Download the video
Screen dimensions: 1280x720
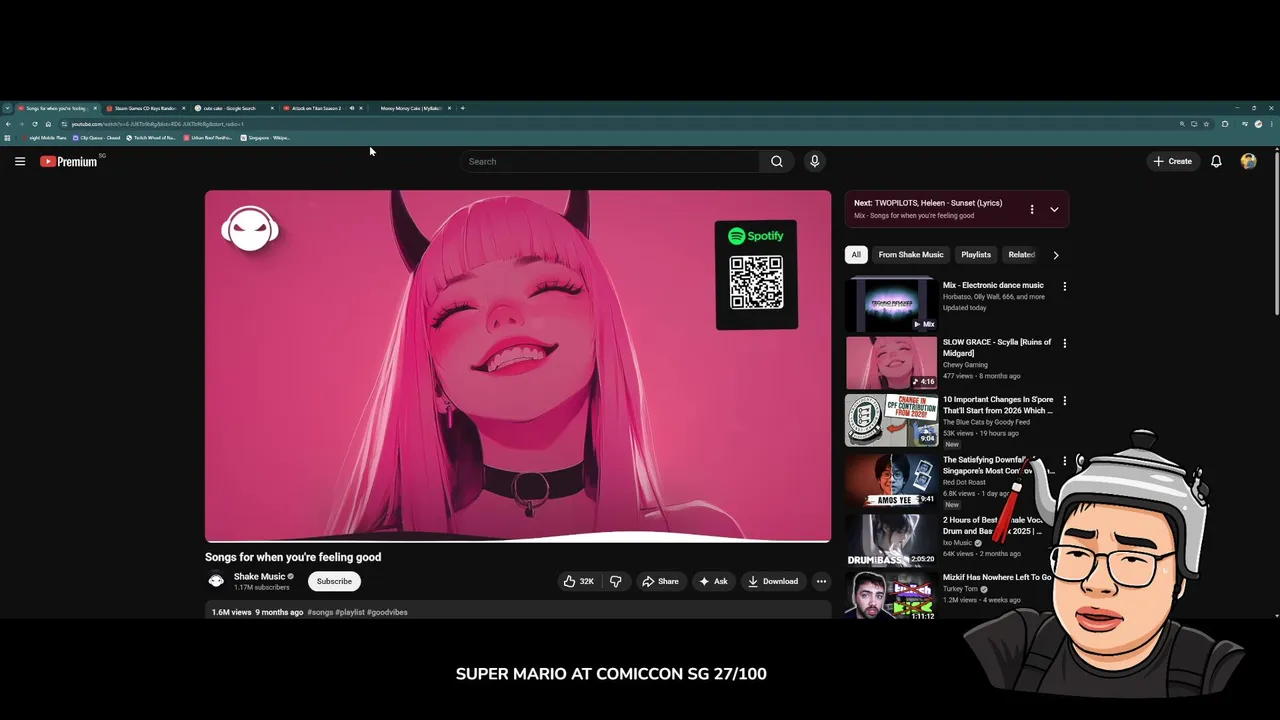click(772, 581)
